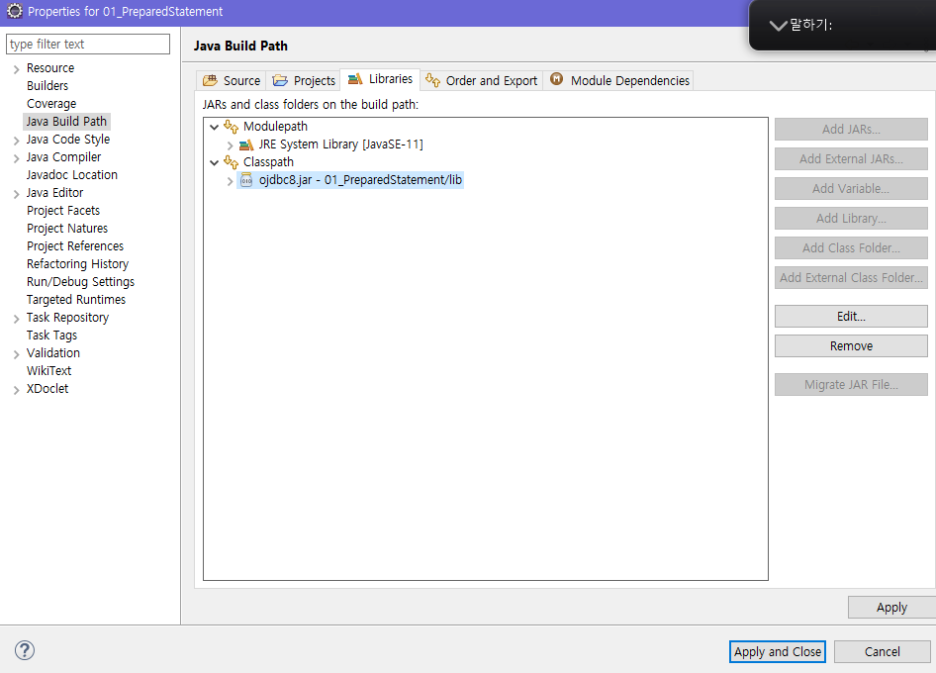The image size is (936, 673).
Task: Open the Java Code Style page
Action: 68,140
